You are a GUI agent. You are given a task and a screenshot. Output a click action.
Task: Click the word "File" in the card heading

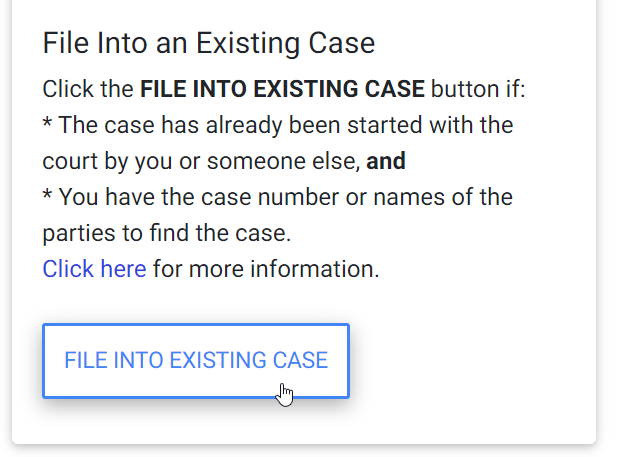coord(65,44)
